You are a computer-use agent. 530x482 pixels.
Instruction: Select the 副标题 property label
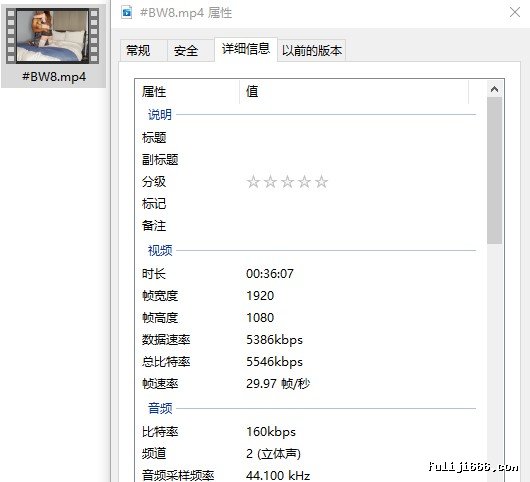point(160,160)
